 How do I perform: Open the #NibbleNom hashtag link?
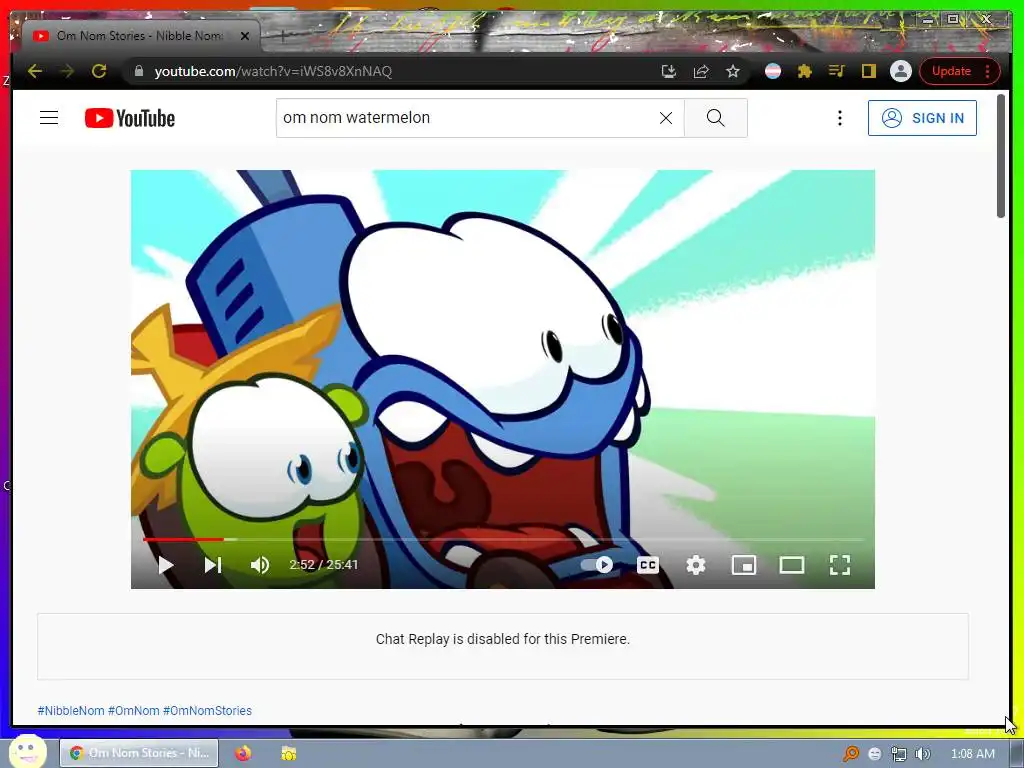click(71, 711)
